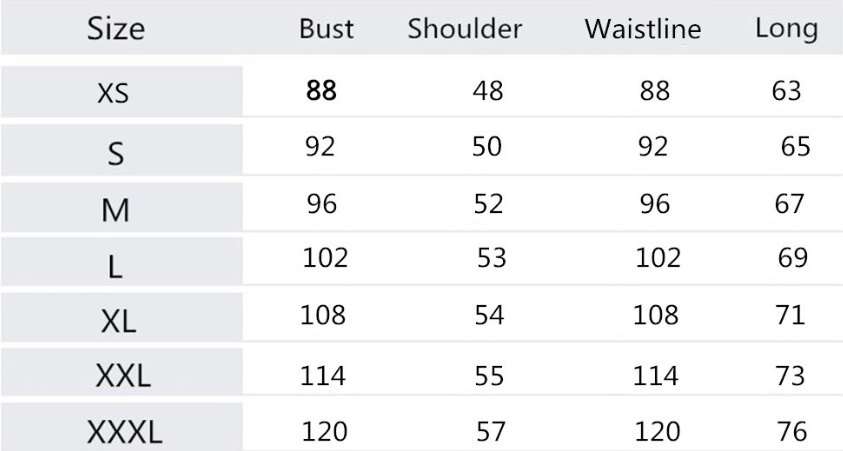The image size is (843, 451).
Task: Select the Long column header
Action: [x=786, y=29]
